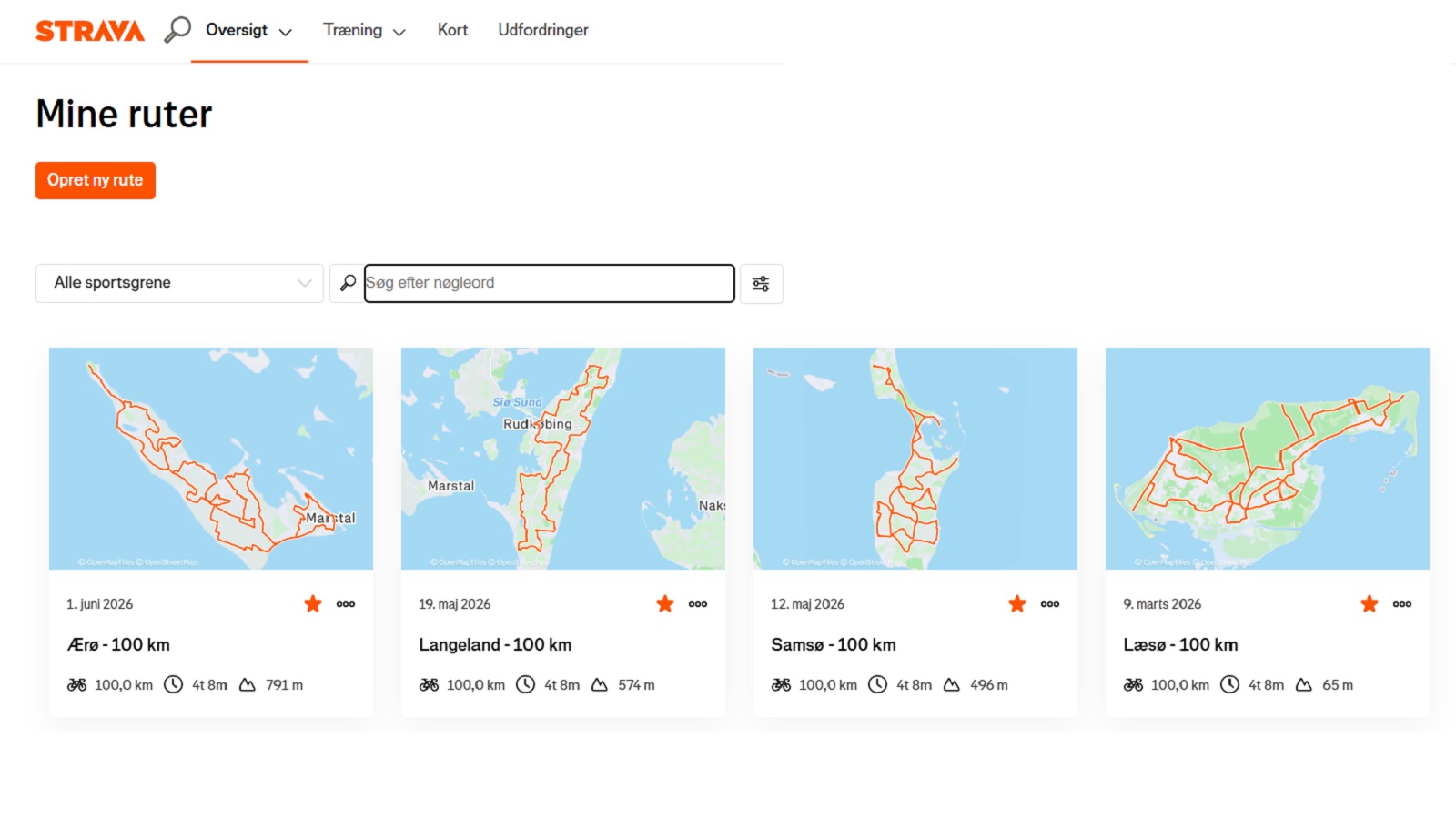Image resolution: width=1456 pixels, height=819 pixels.
Task: Click clock icon on Ærø card
Action: pos(173,684)
